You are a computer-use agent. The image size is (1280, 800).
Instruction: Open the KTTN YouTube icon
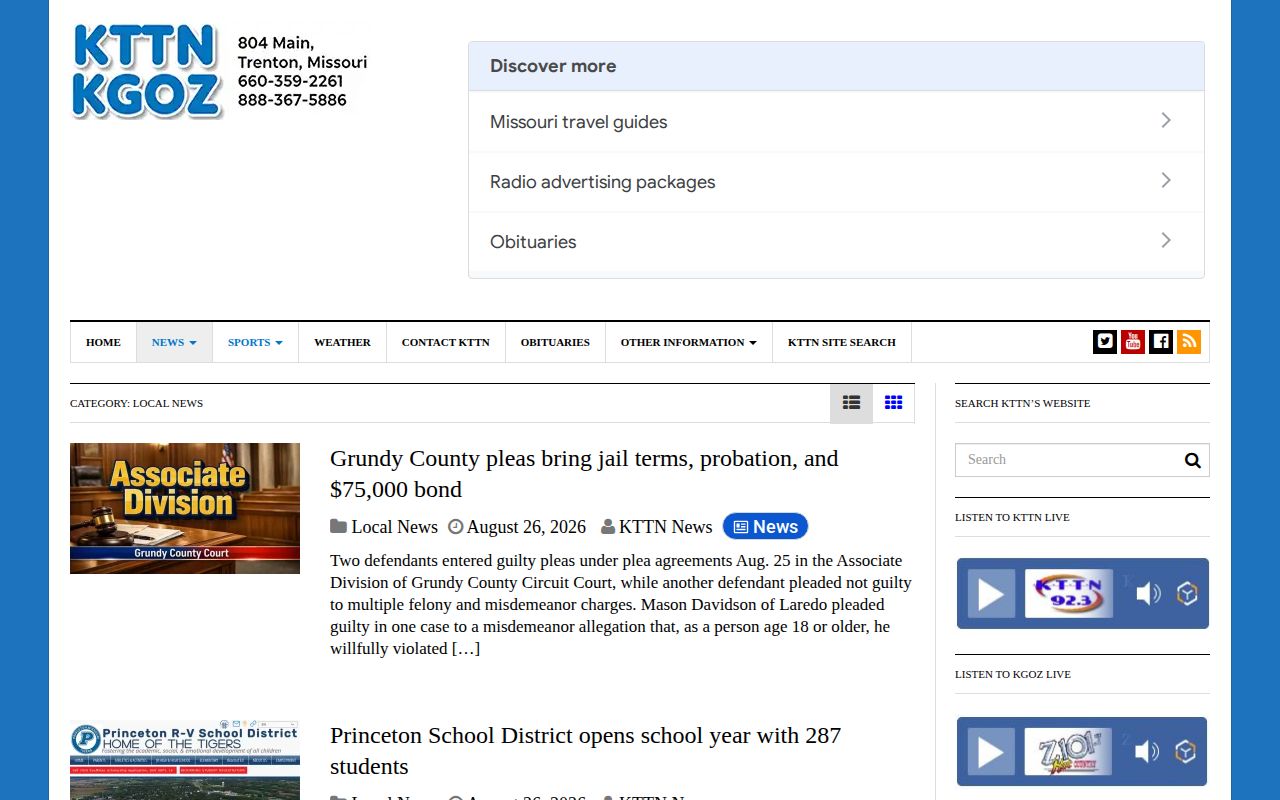[x=1133, y=342]
